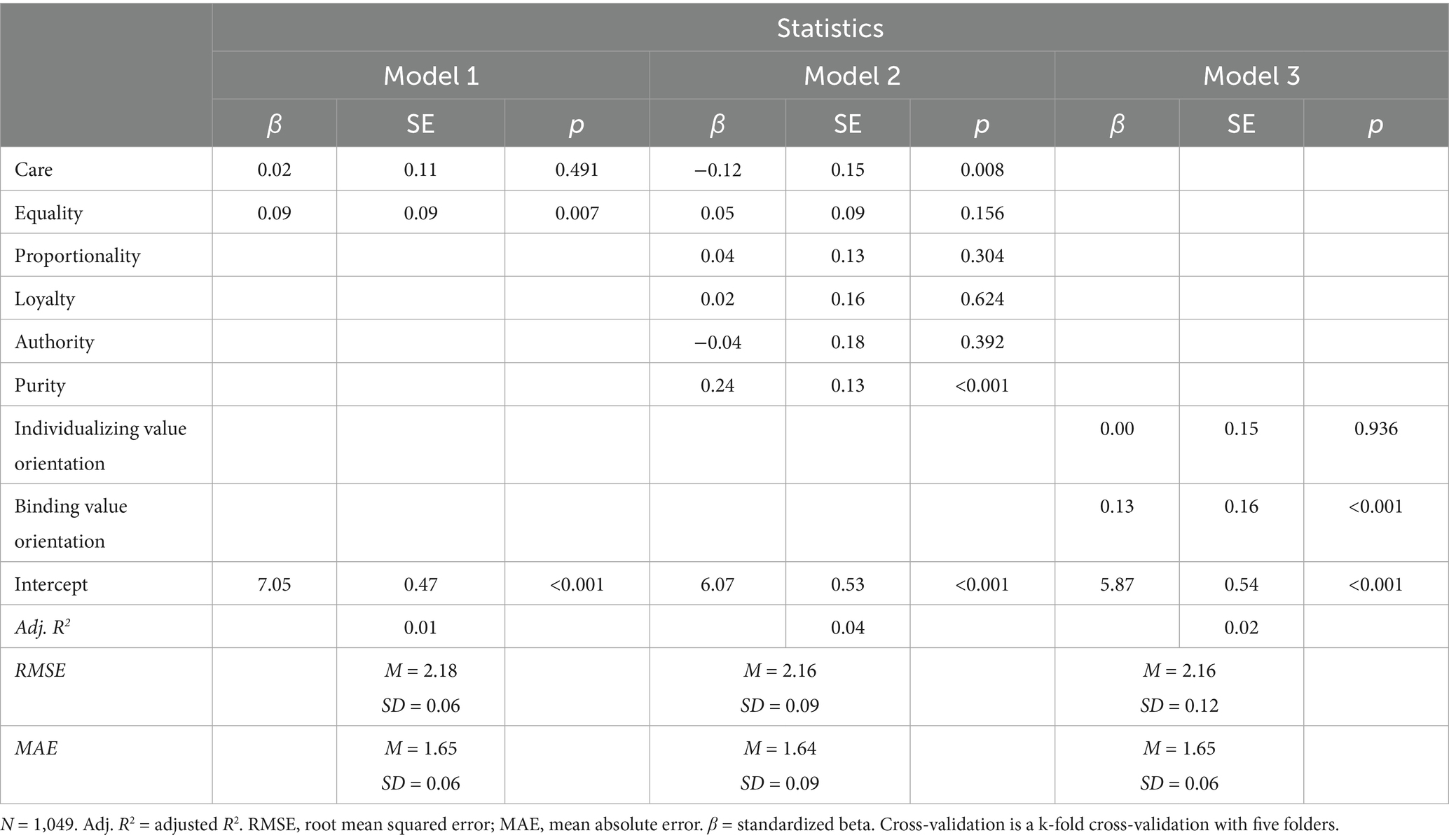Click the Authority row label

(54, 343)
